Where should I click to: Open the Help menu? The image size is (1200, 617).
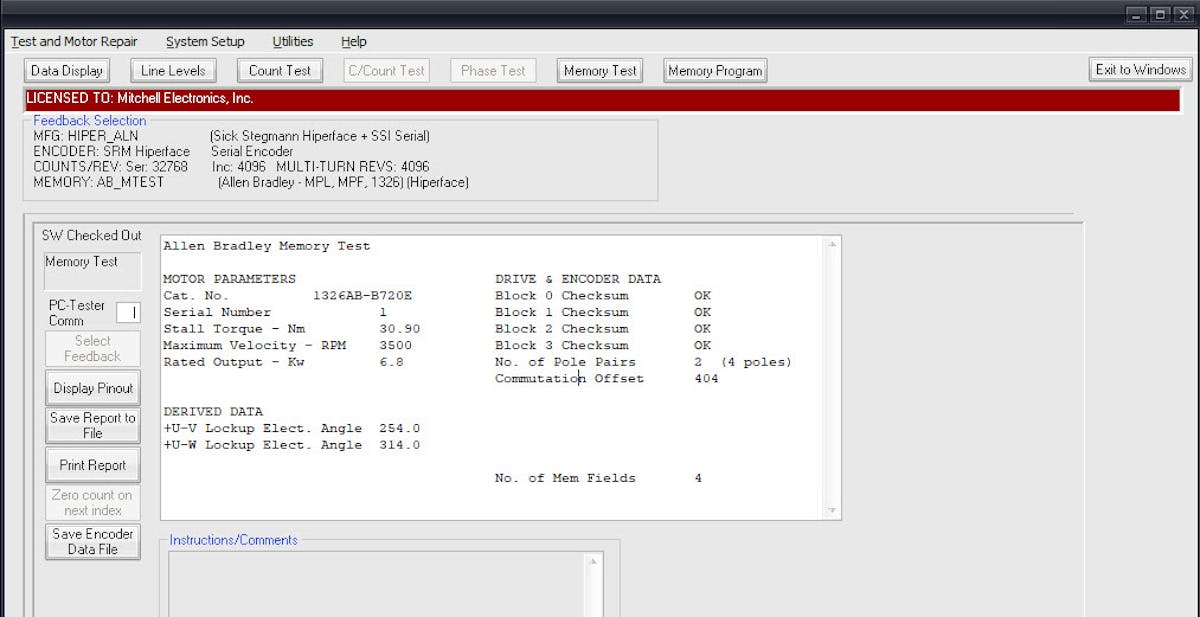353,42
